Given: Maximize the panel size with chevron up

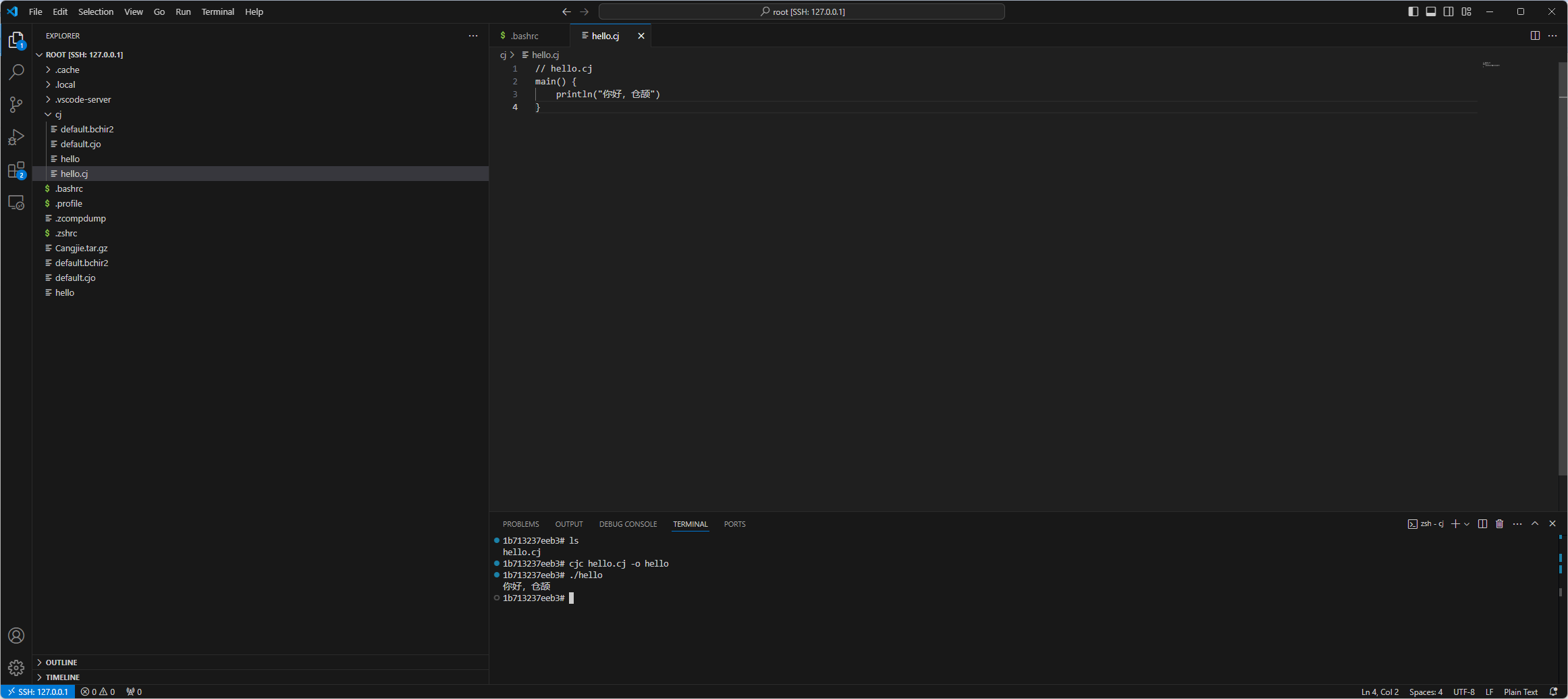Looking at the screenshot, I should click(1535, 524).
